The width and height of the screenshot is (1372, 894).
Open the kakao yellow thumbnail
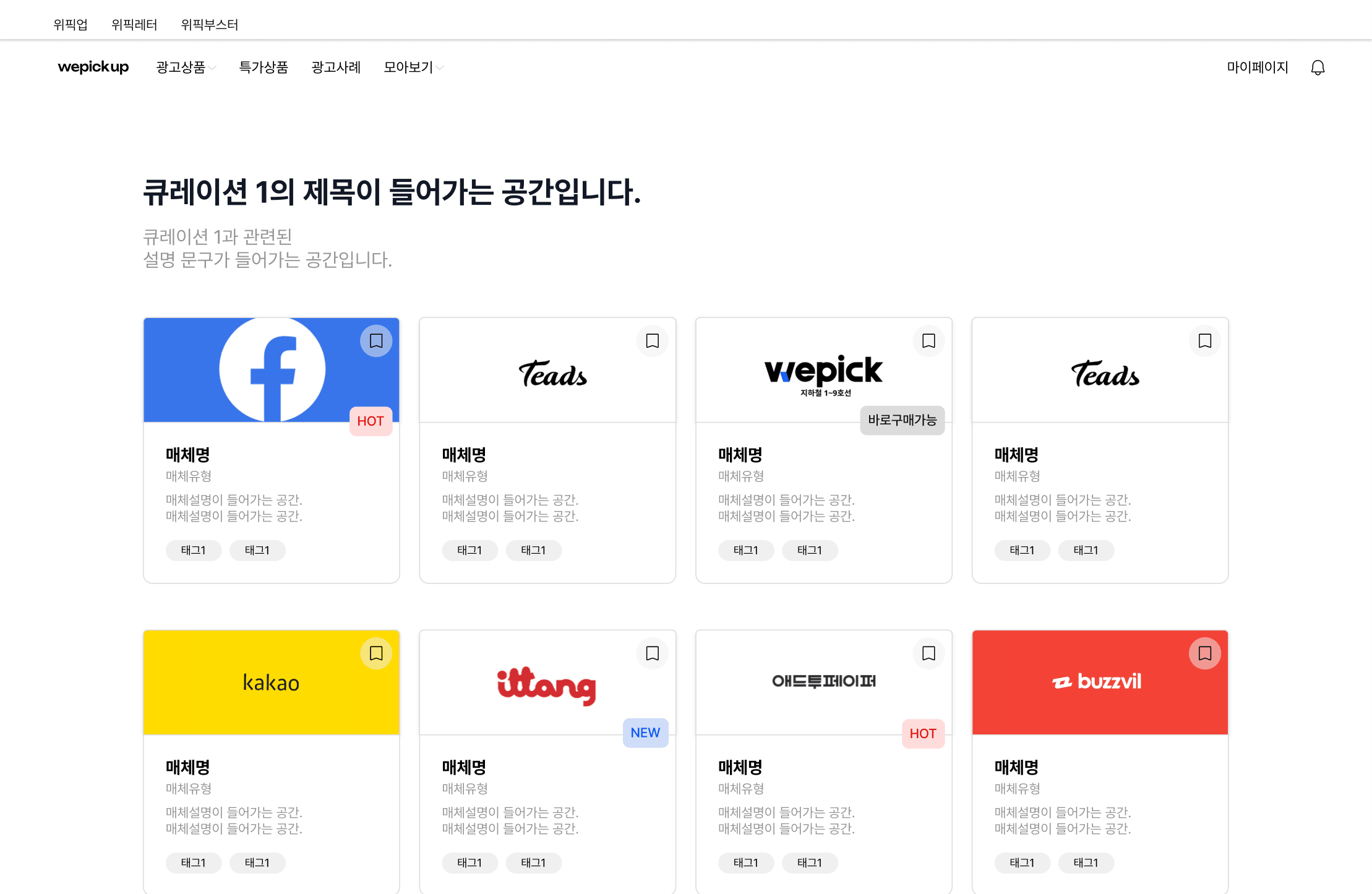pyautogui.click(x=272, y=682)
